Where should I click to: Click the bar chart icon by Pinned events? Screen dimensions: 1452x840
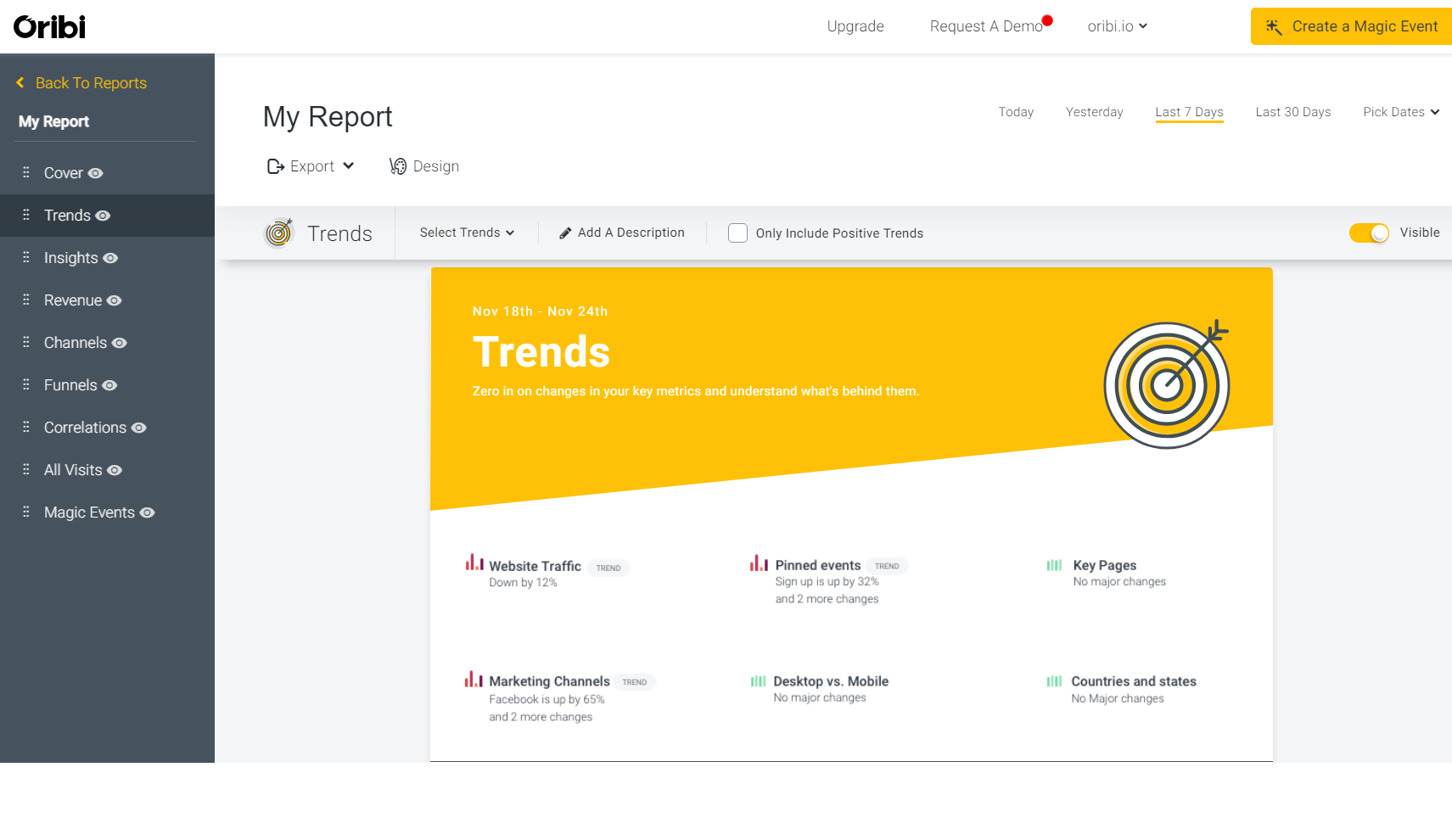759,563
